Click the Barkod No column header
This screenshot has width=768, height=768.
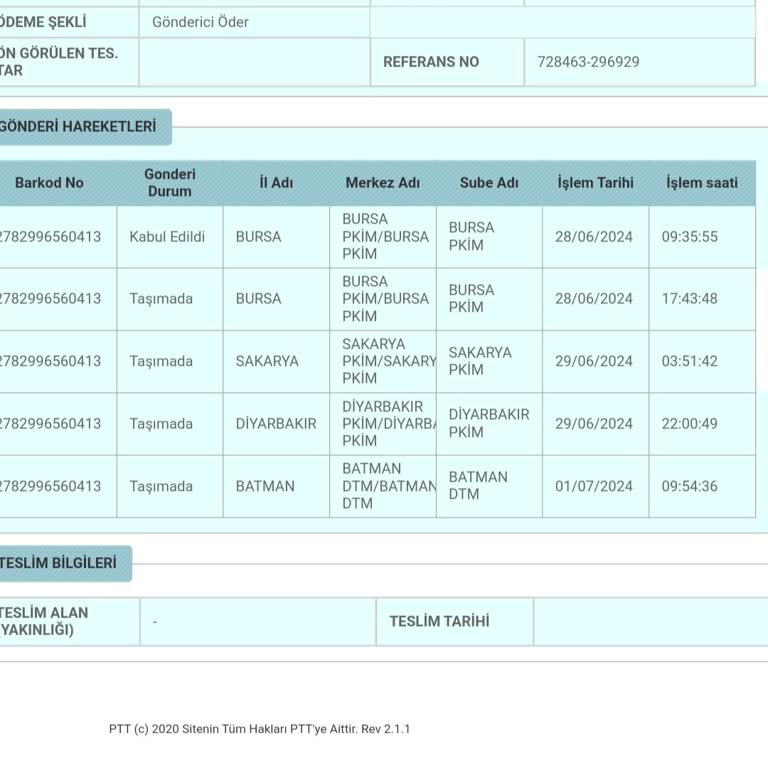(x=50, y=183)
